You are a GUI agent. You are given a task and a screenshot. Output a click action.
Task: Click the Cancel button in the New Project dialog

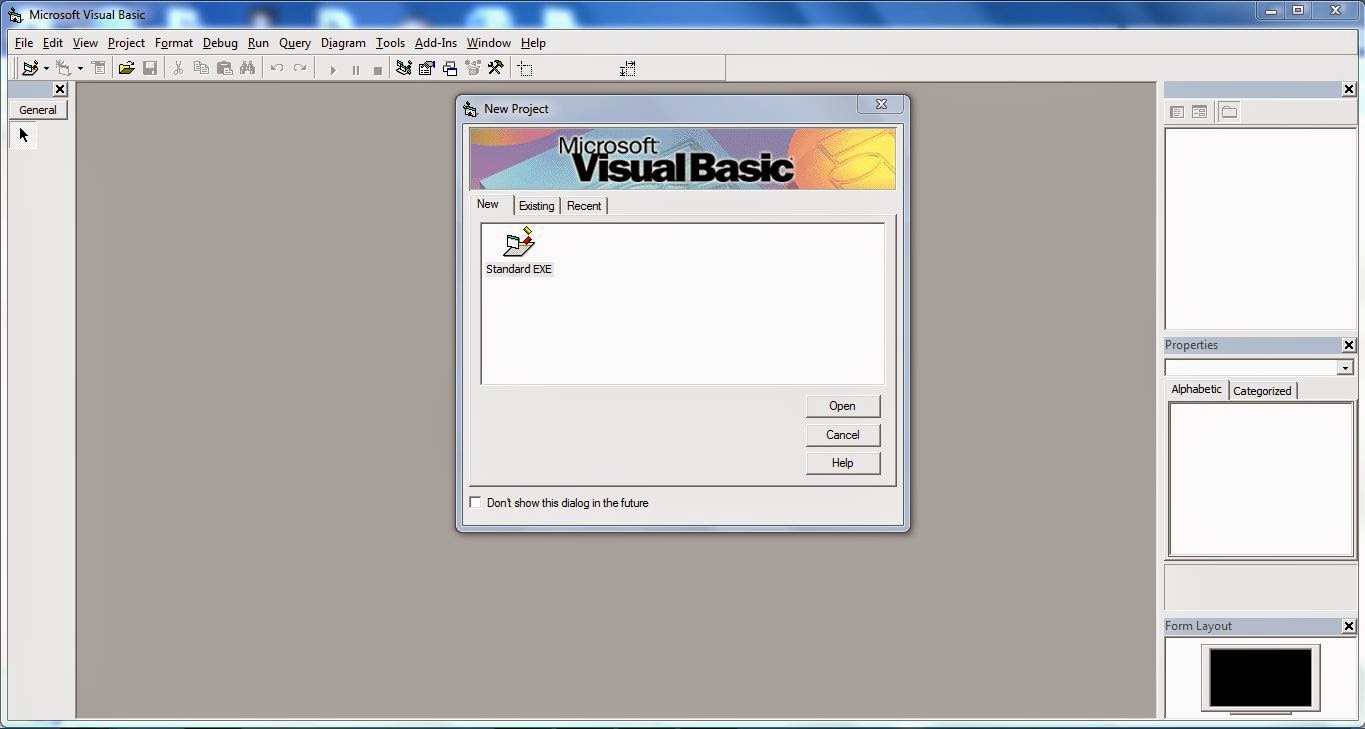tap(843, 435)
